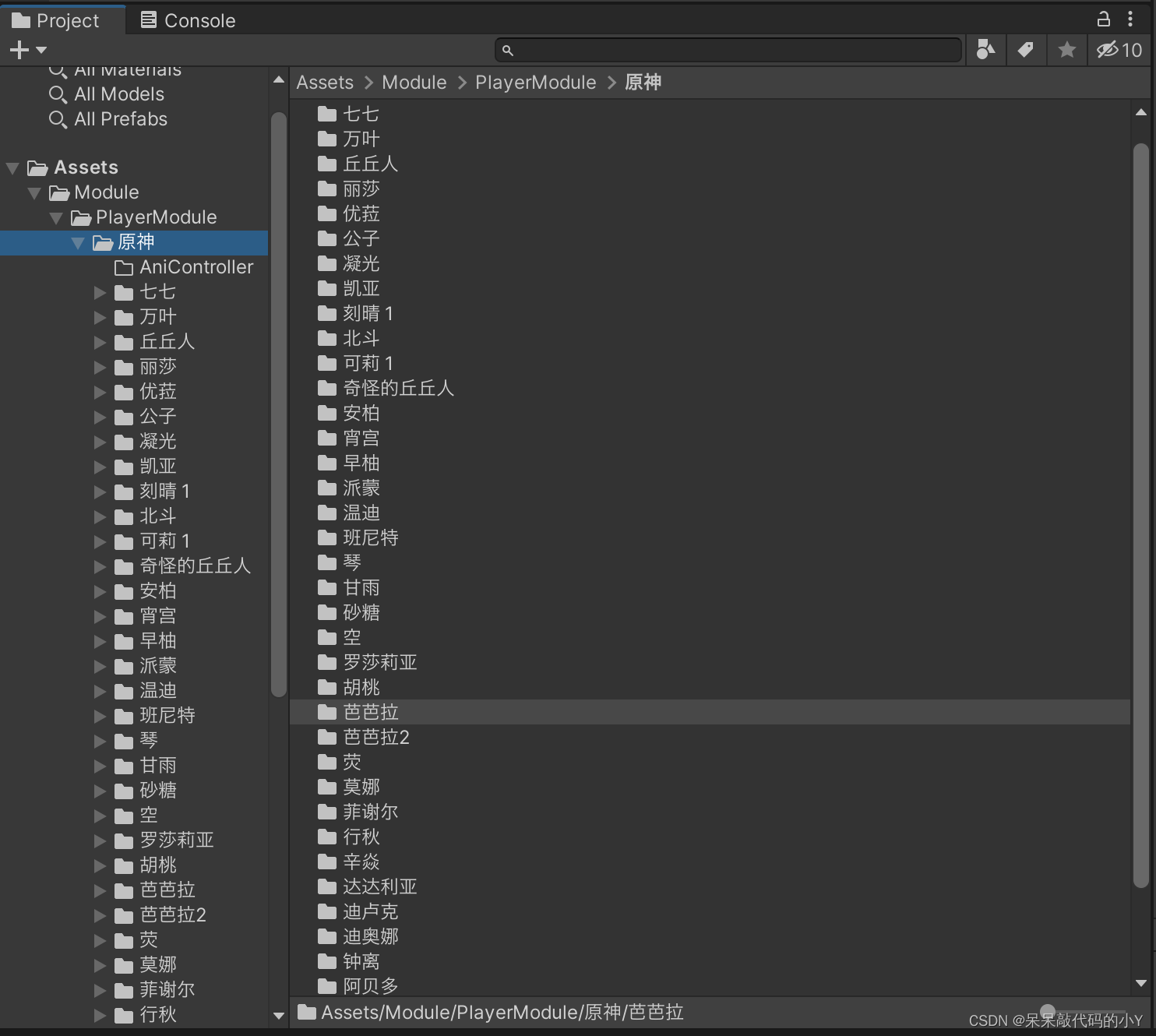This screenshot has width=1156, height=1036.
Task: Collapse the Assets folder in tree
Action: click(12, 167)
